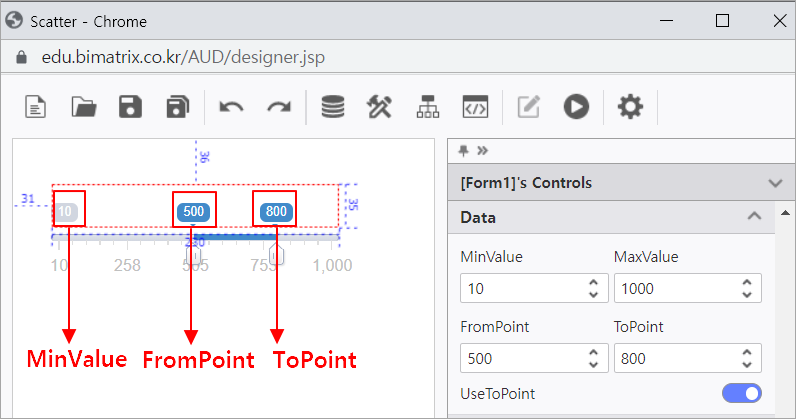Collapse the Data section

pos(754,217)
